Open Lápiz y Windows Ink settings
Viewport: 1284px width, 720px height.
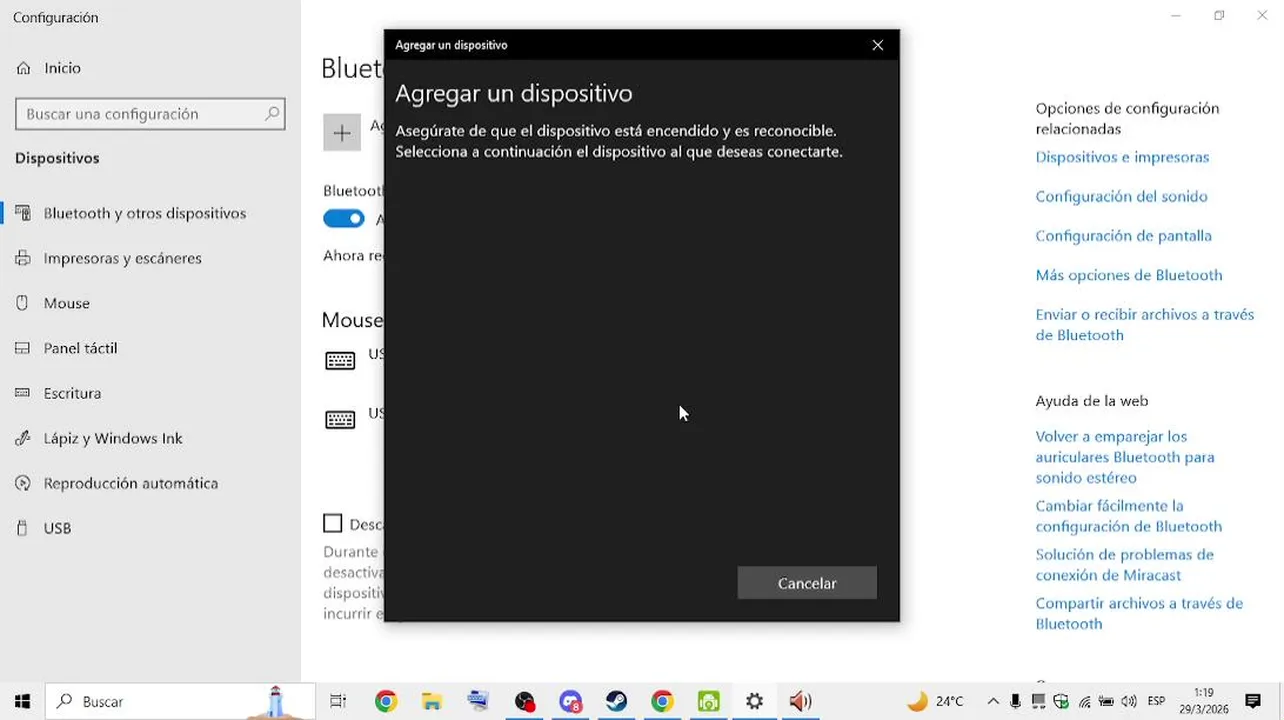coord(113,438)
